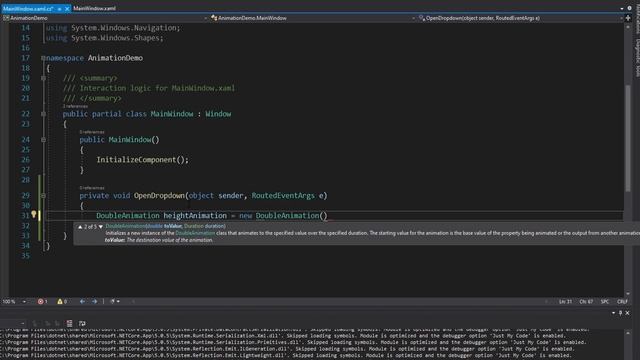Open output window position dropdown arrow

[x=613, y=313]
